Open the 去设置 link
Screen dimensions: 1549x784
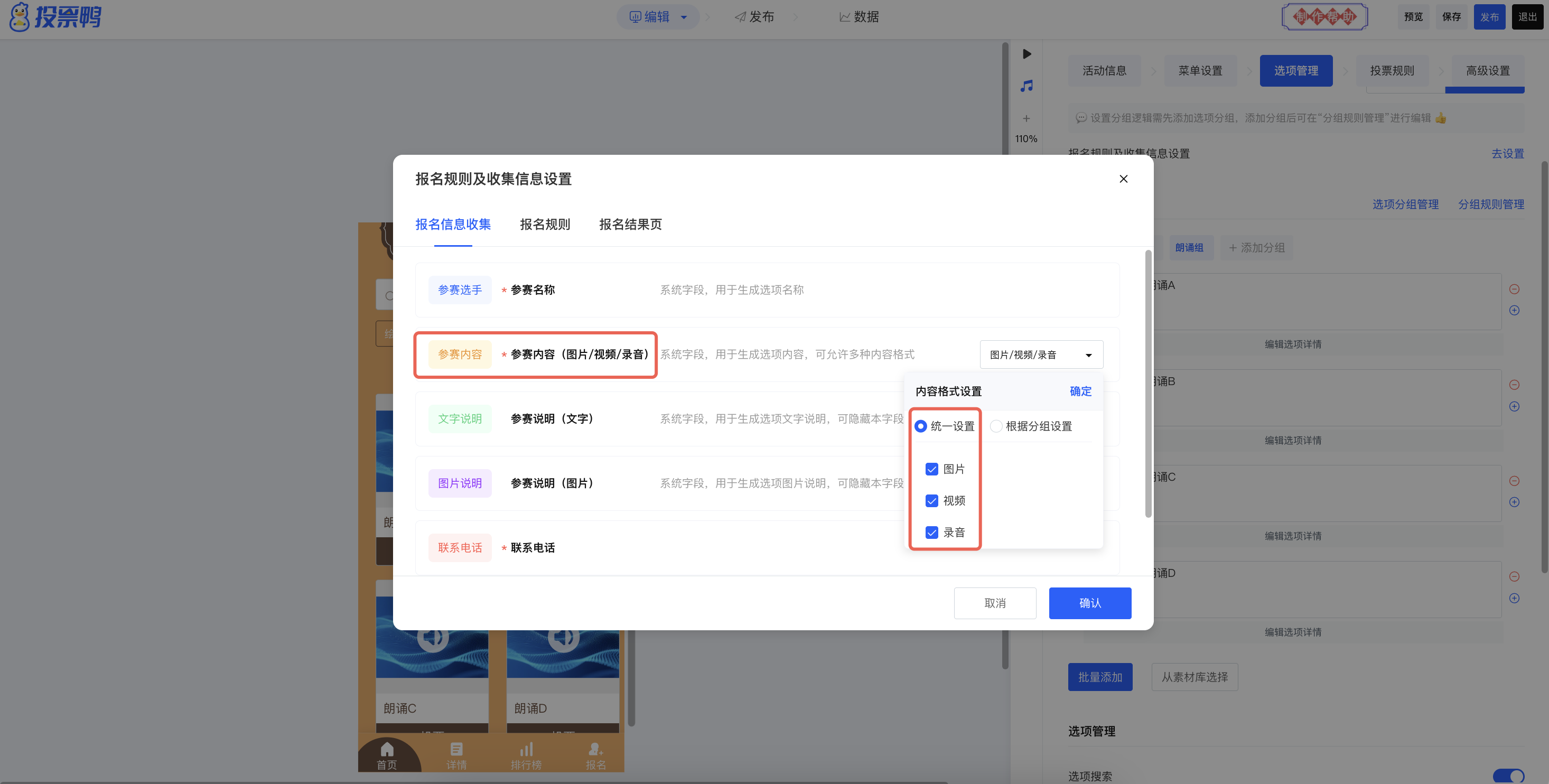(x=1507, y=153)
